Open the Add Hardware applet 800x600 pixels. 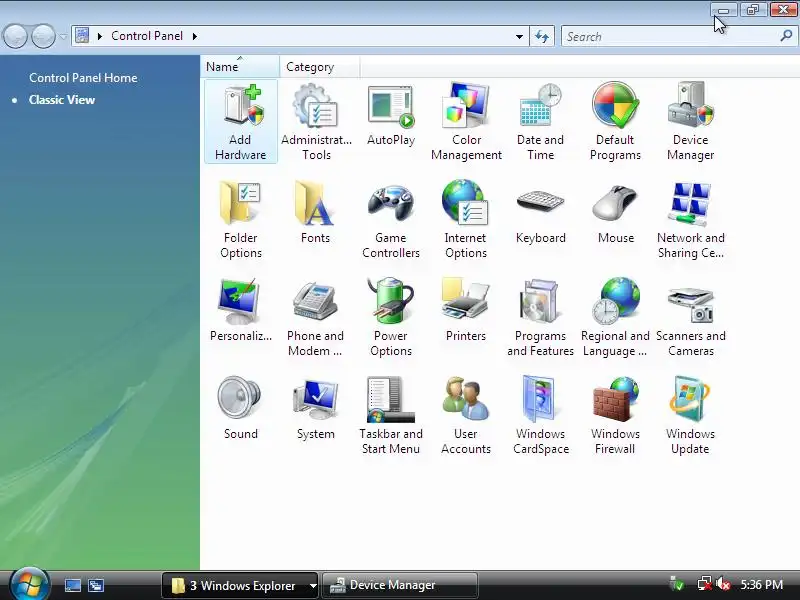click(x=240, y=122)
